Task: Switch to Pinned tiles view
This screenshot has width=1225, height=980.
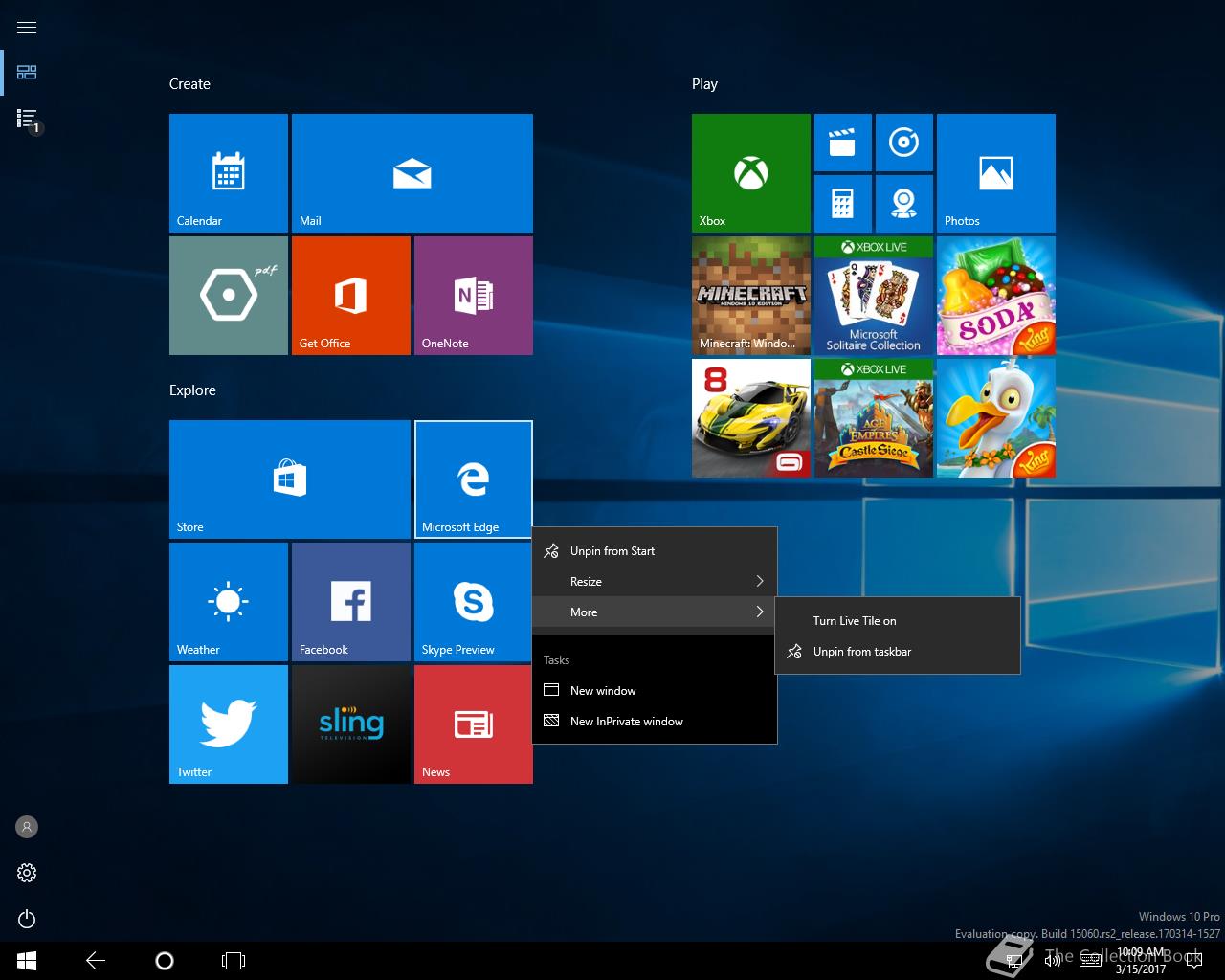Action: coord(27,73)
